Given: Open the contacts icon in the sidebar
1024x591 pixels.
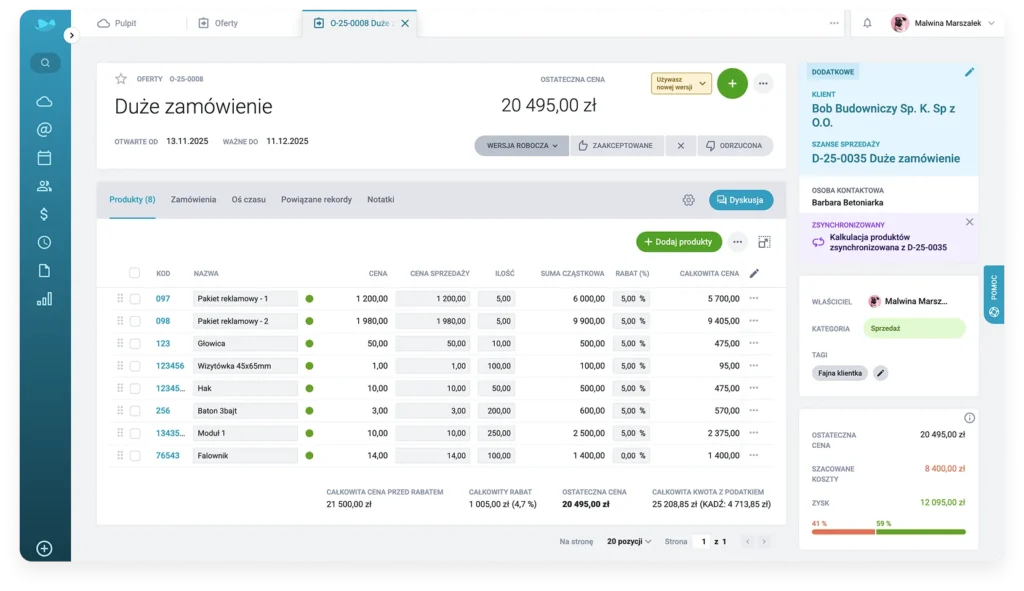Looking at the screenshot, I should pyautogui.click(x=44, y=185).
